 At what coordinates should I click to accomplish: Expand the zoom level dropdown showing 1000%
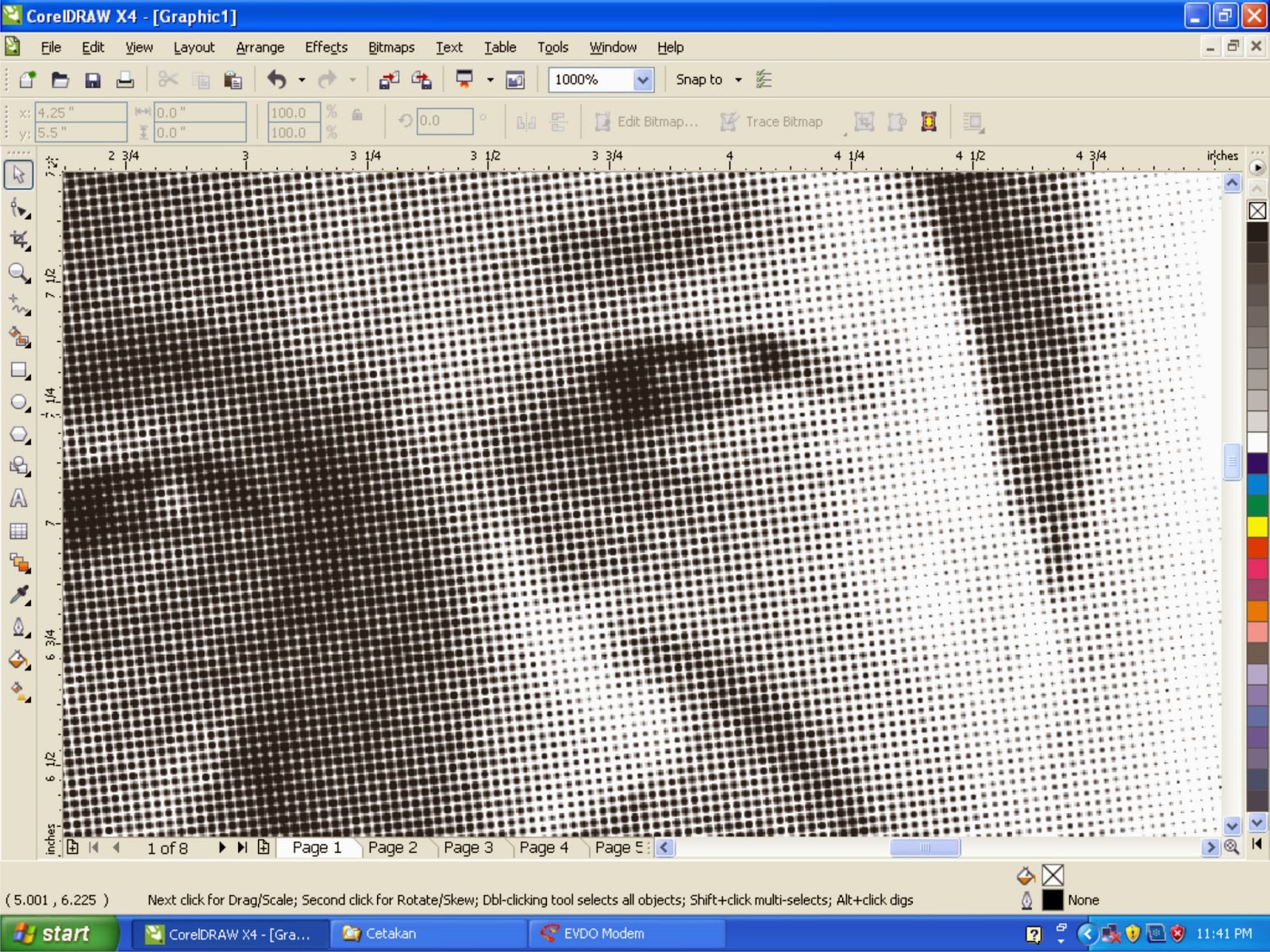(x=643, y=79)
